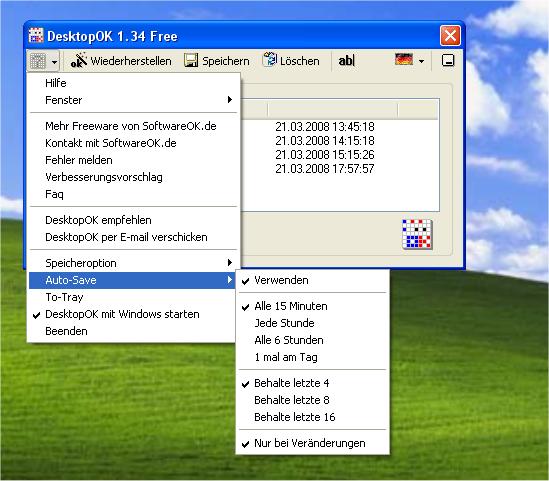Open the DesktopOK main menu icon
Viewport: 549px width, 481px height.
pyautogui.click(x=37, y=61)
